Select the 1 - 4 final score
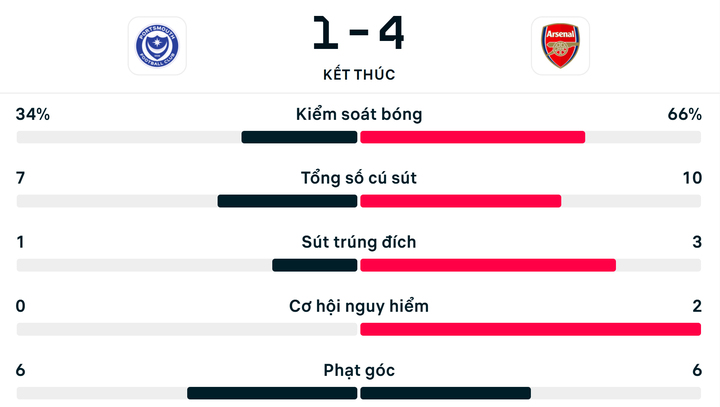Image resolution: width=720 pixels, height=407 pixels. click(358, 33)
